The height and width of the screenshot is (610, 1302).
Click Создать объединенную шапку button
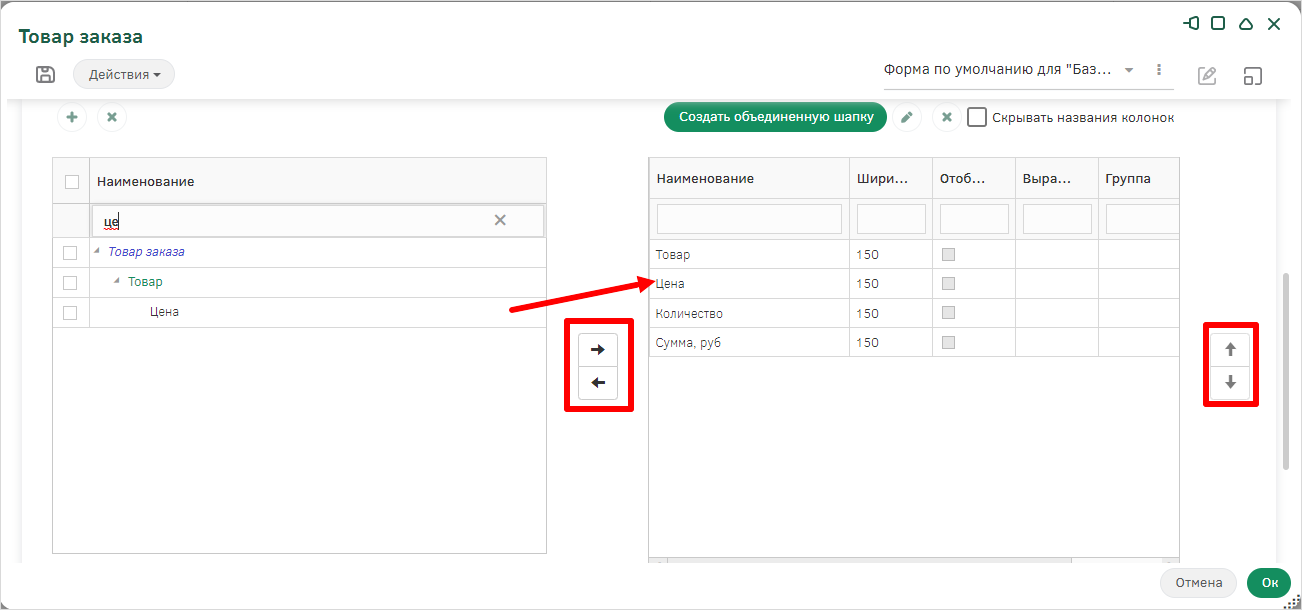[x=776, y=117]
